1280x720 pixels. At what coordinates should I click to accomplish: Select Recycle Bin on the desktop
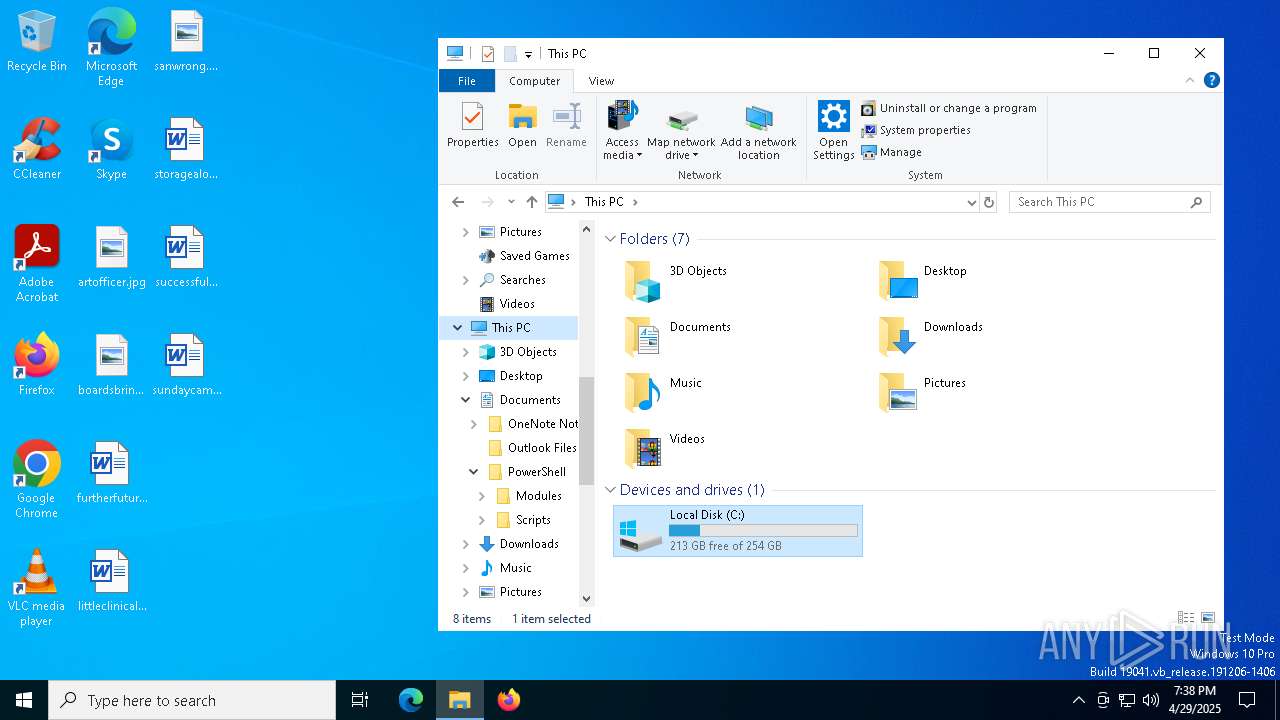(37, 42)
